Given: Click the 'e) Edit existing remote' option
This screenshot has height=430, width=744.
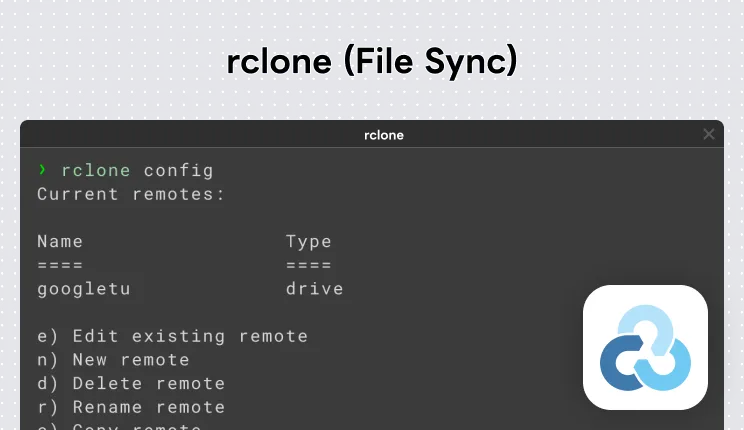Looking at the screenshot, I should coord(173,337).
